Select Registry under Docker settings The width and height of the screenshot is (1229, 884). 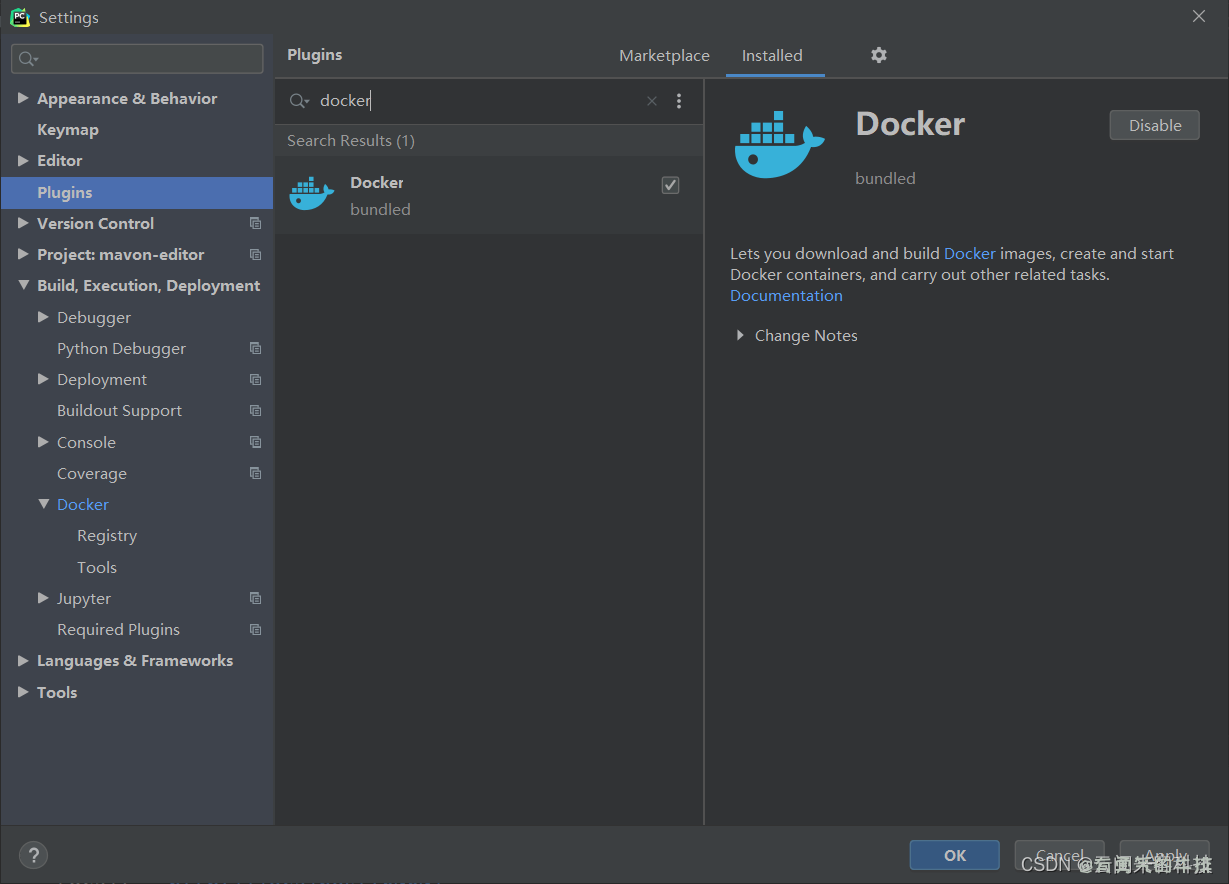click(x=107, y=536)
